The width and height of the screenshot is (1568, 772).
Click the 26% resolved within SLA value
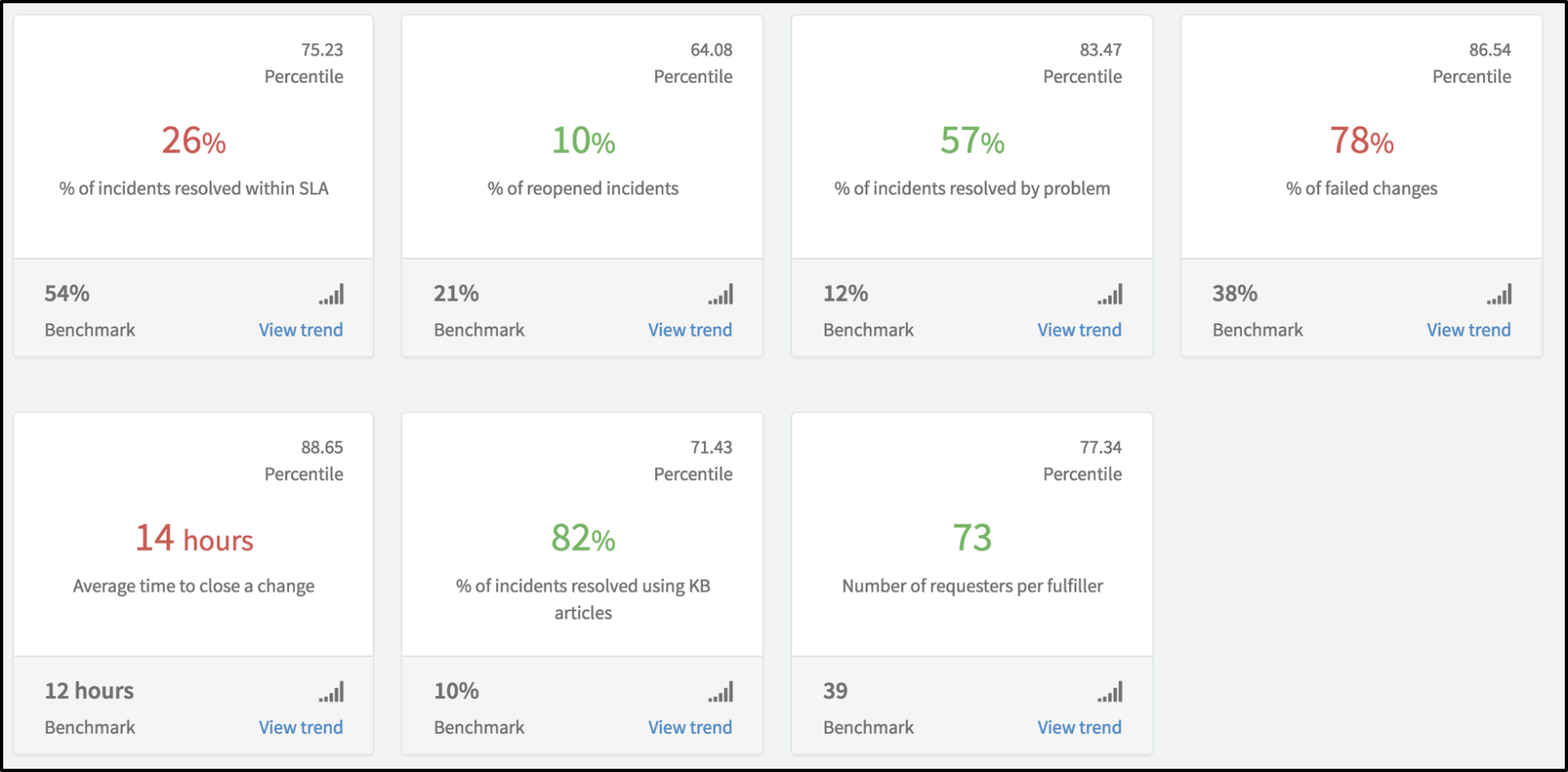point(194,141)
